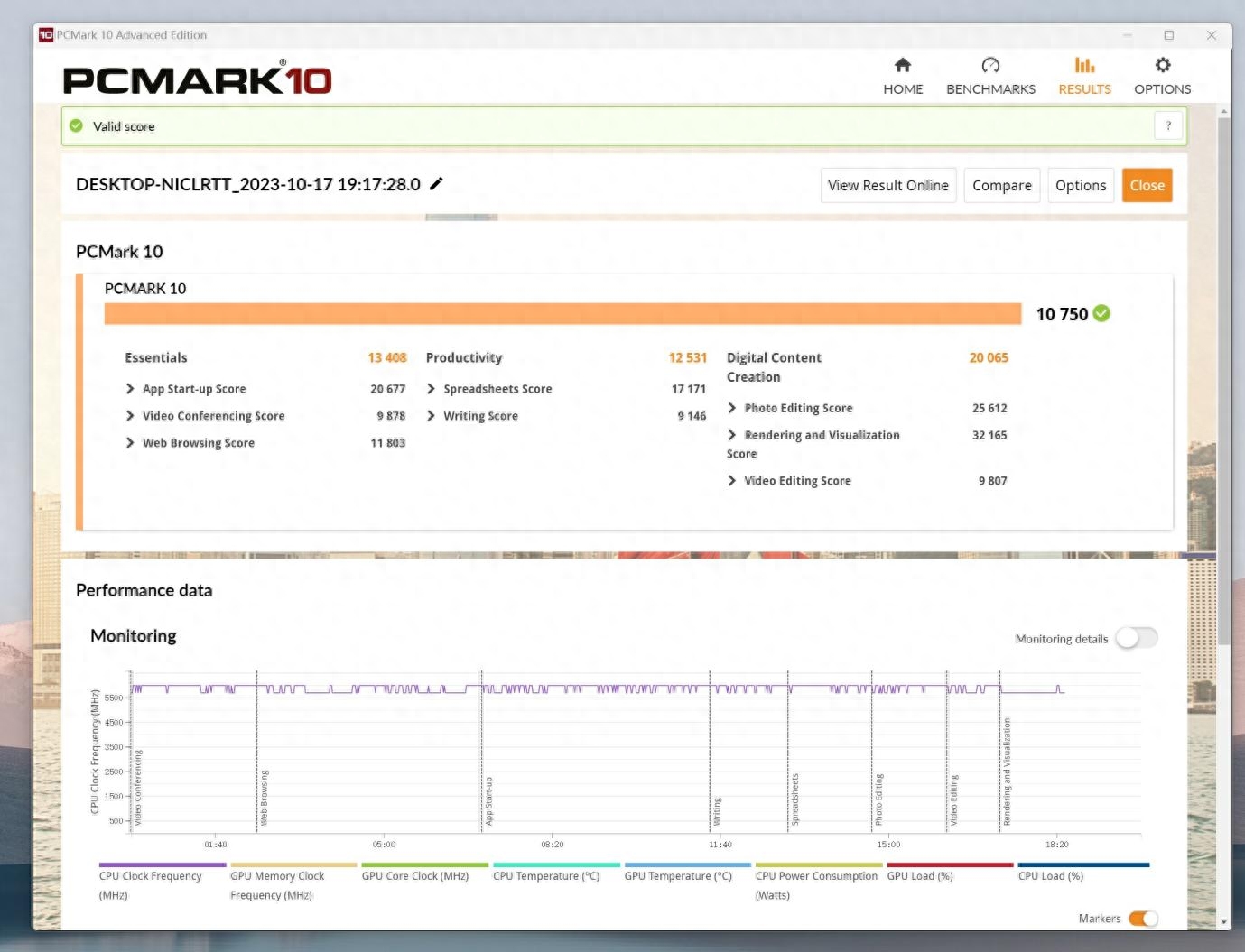Click the orange Close button
This screenshot has width=1245, height=952.
(x=1147, y=185)
